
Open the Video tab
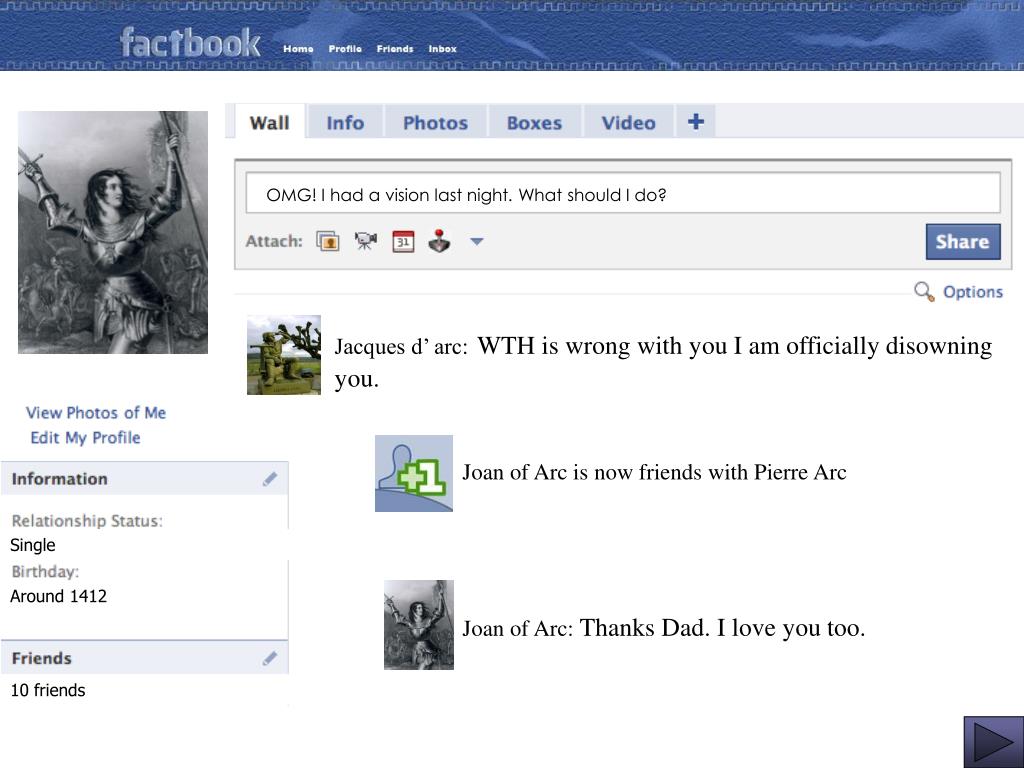click(628, 122)
